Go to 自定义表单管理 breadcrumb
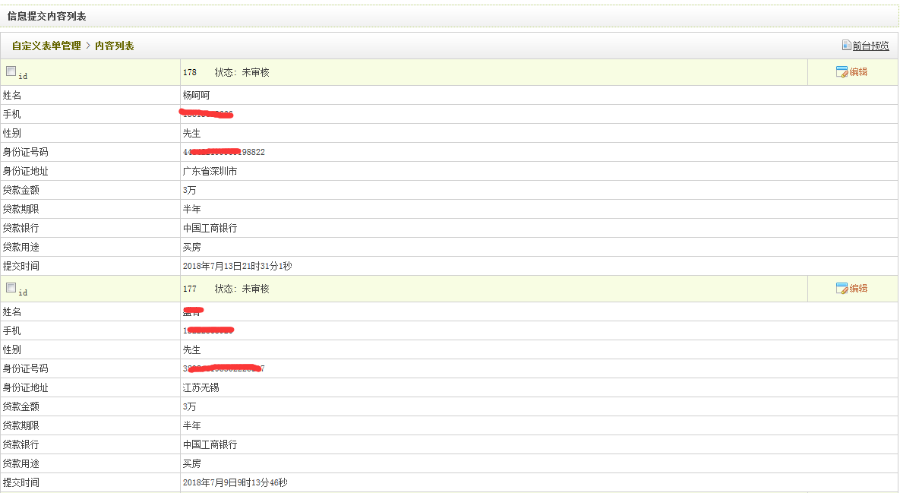Viewport: 900px width, 493px height. [x=46, y=45]
